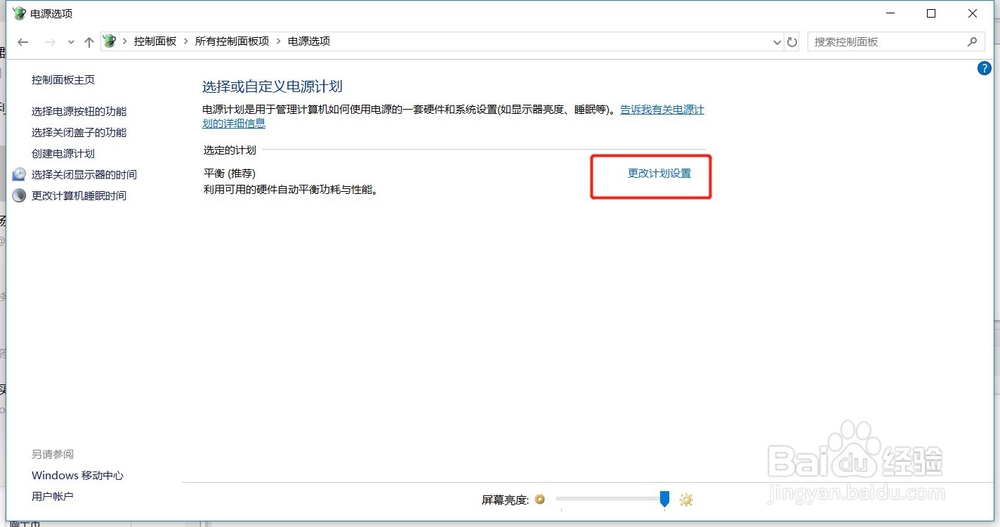1000x527 pixels.
Task: Minimize the 电源选项 window
Action: [890, 13]
